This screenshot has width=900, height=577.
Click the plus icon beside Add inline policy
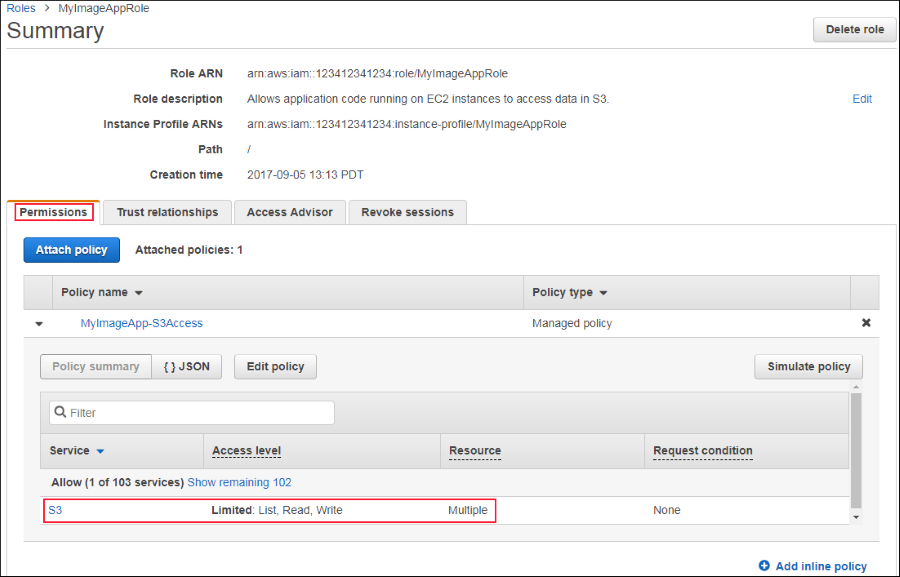tap(763, 565)
